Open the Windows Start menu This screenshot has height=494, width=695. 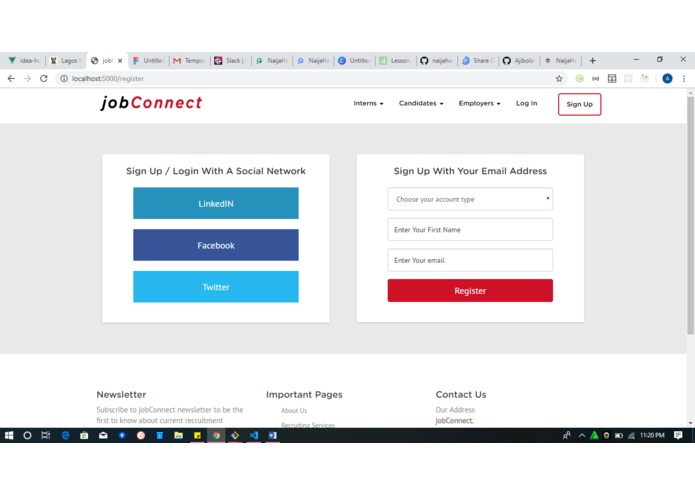point(9,436)
